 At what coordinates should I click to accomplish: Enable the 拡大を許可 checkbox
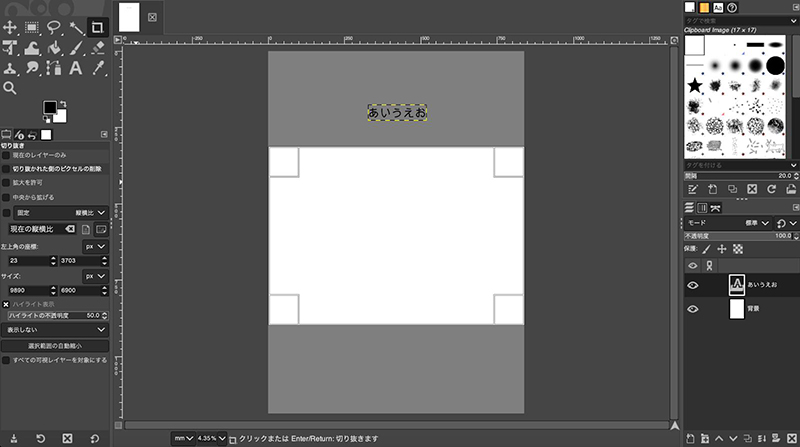click(x=6, y=183)
